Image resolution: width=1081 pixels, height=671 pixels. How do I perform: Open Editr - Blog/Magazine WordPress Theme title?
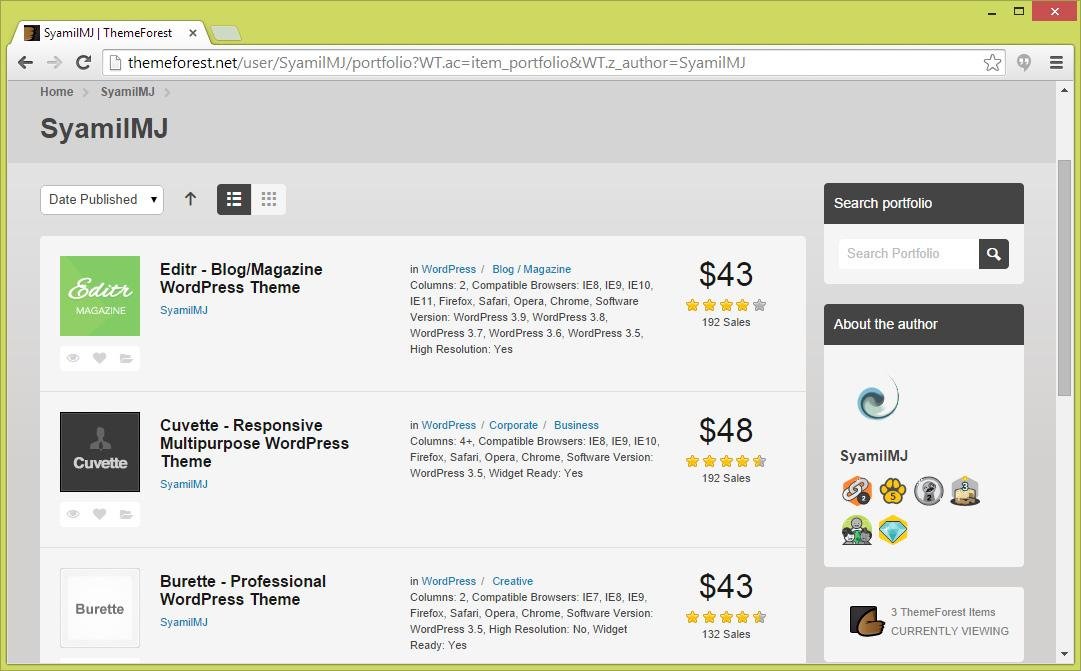241,279
